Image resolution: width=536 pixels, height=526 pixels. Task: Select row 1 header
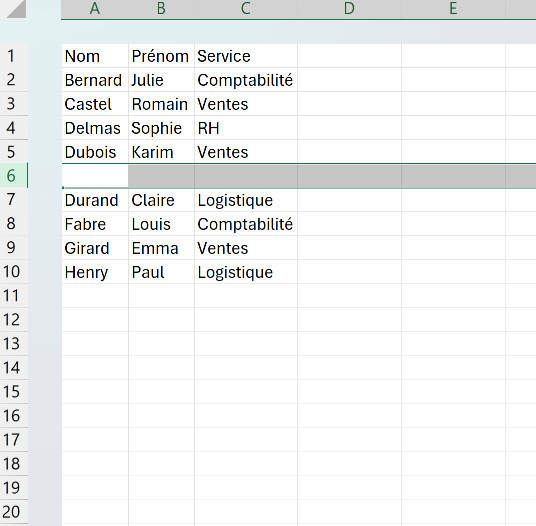(x=14, y=56)
